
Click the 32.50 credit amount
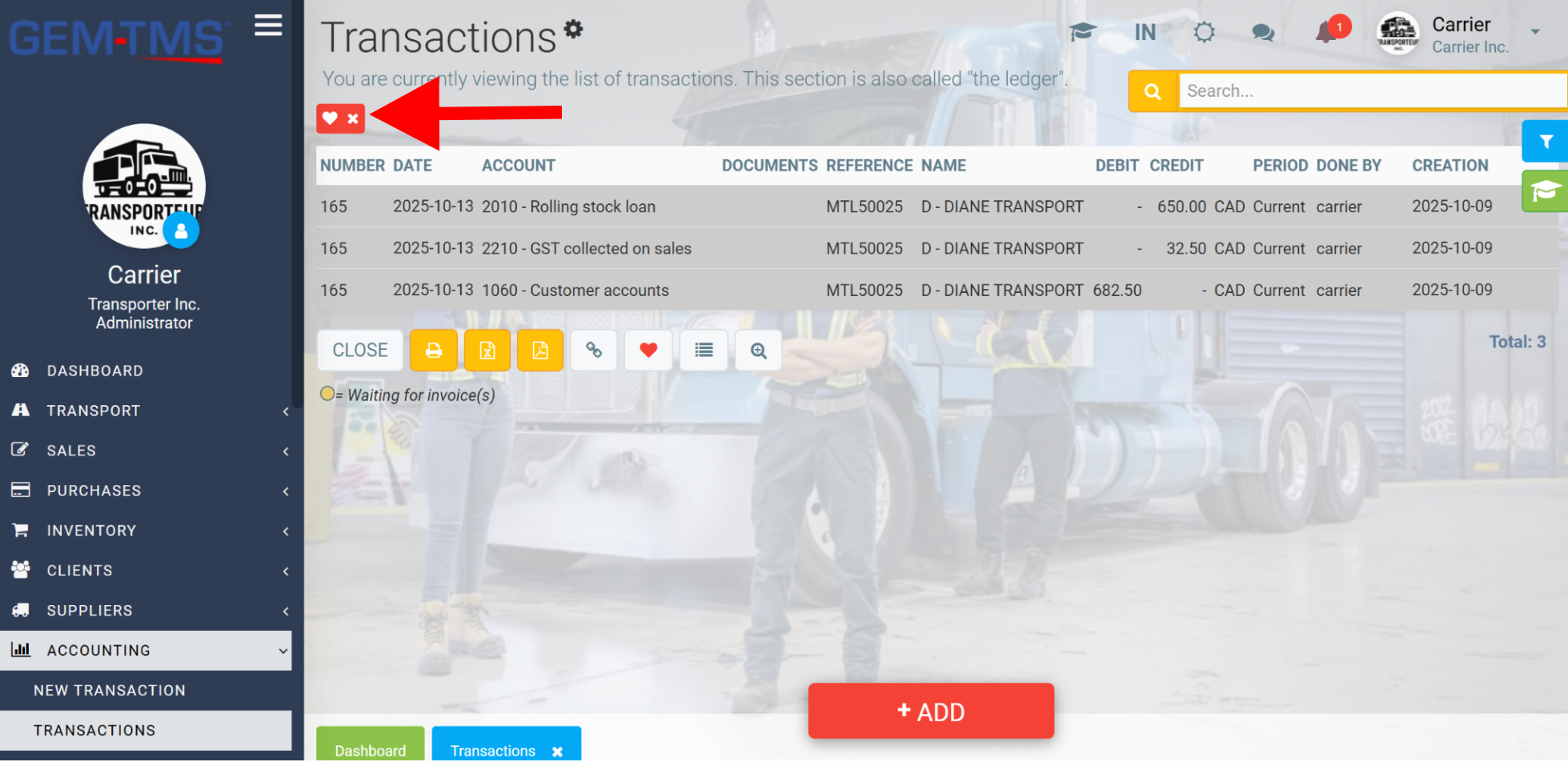pos(1186,248)
